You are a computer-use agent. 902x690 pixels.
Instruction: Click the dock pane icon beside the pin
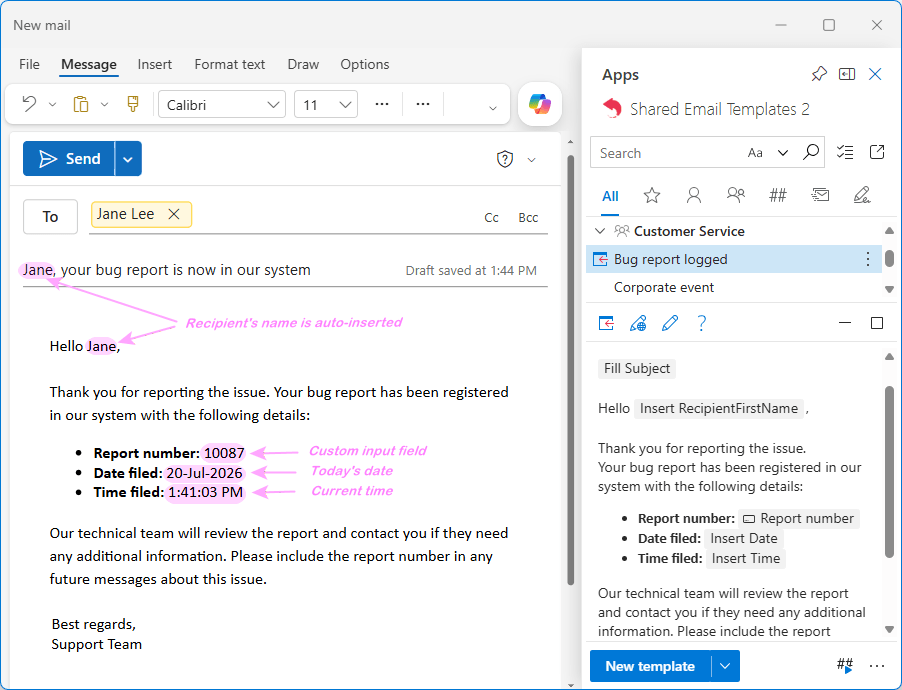click(847, 74)
